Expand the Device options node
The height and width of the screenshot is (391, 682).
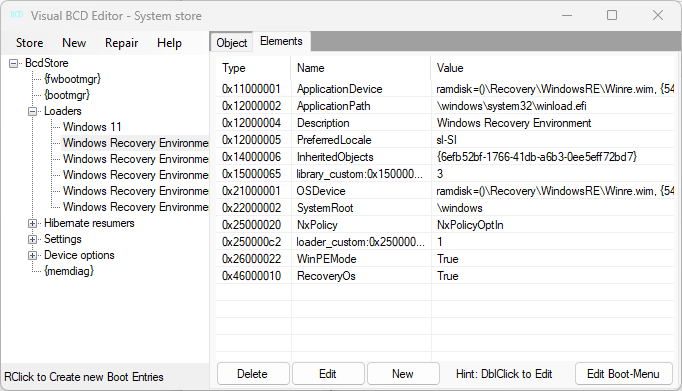tap(33, 256)
